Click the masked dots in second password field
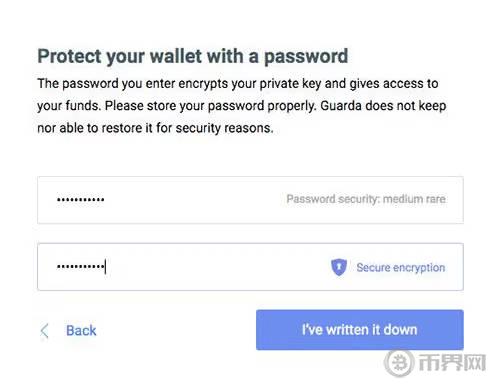This screenshot has width=497, height=390. click(80, 266)
